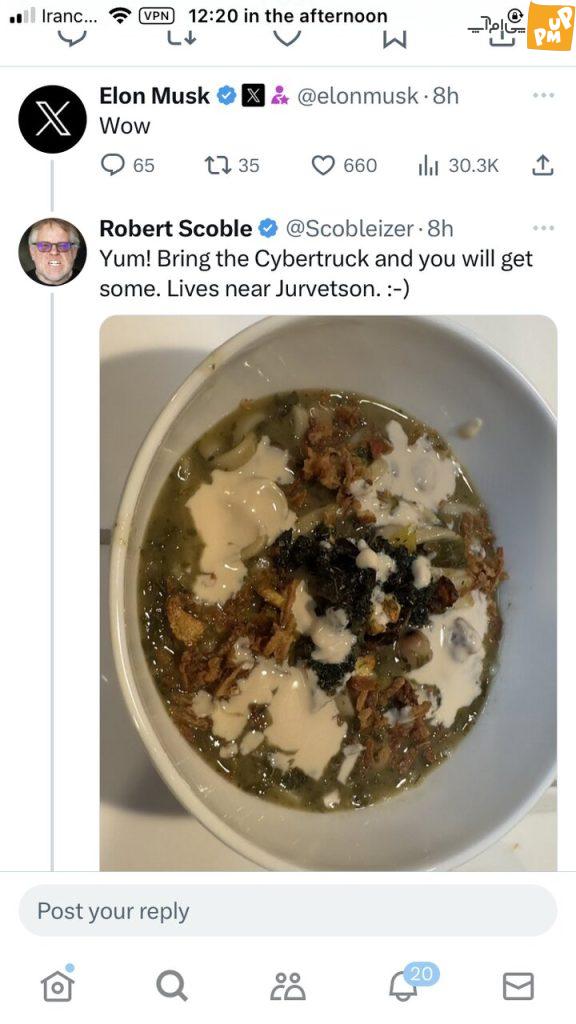Tap the partially visible bookmark icon above
576x1024 pixels.
[x=394, y=40]
